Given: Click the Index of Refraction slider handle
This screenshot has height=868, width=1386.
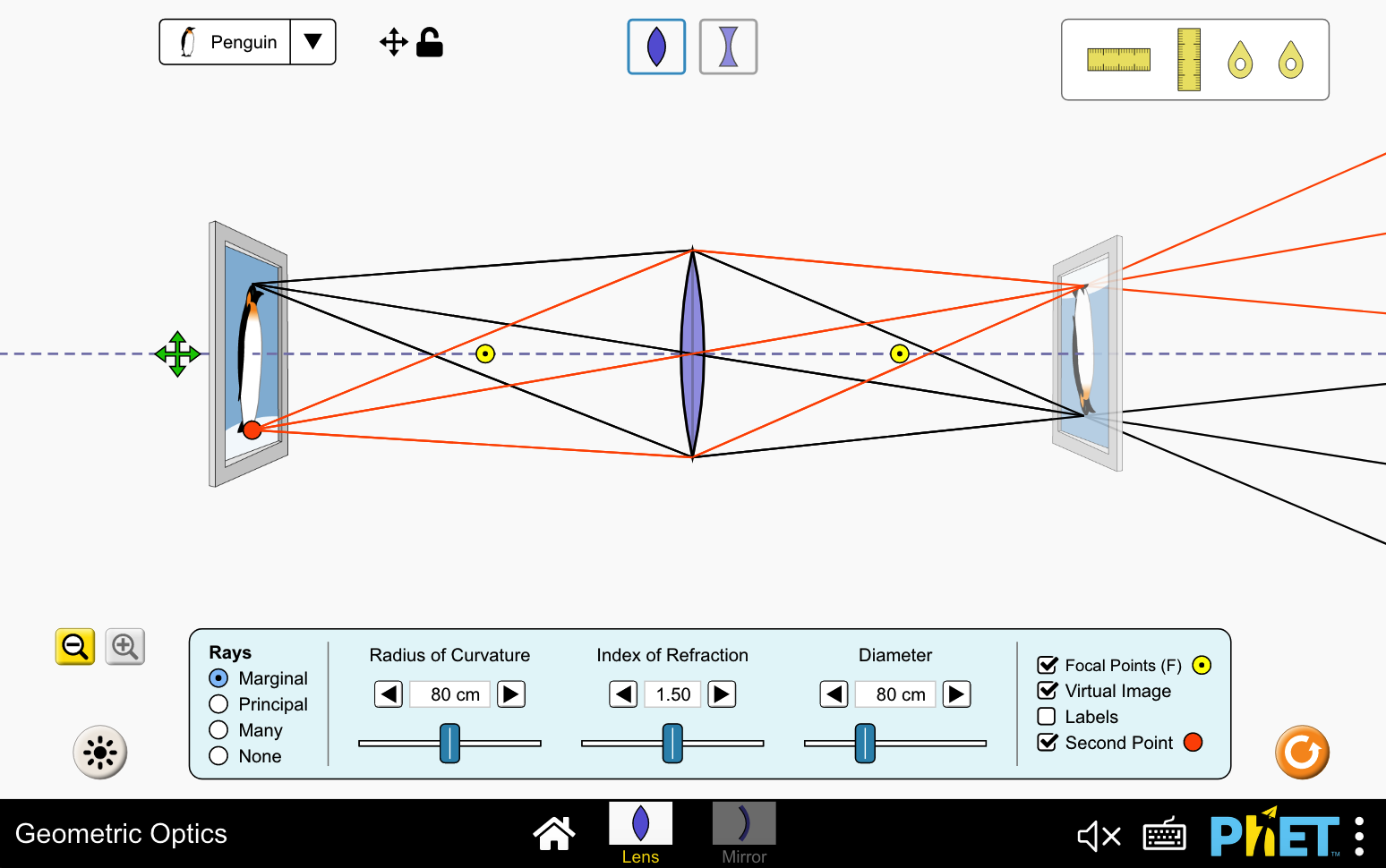Looking at the screenshot, I should (x=672, y=743).
